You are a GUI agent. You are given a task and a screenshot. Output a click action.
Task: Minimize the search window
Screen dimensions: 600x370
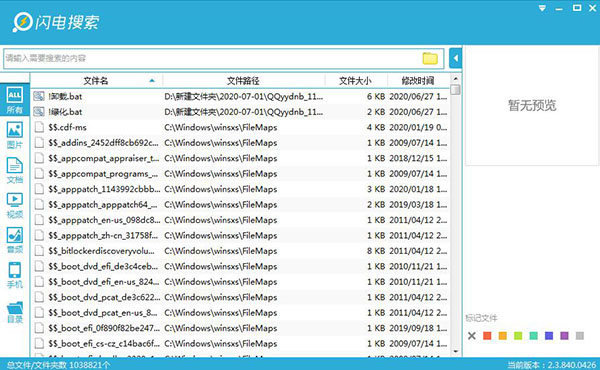pos(559,8)
